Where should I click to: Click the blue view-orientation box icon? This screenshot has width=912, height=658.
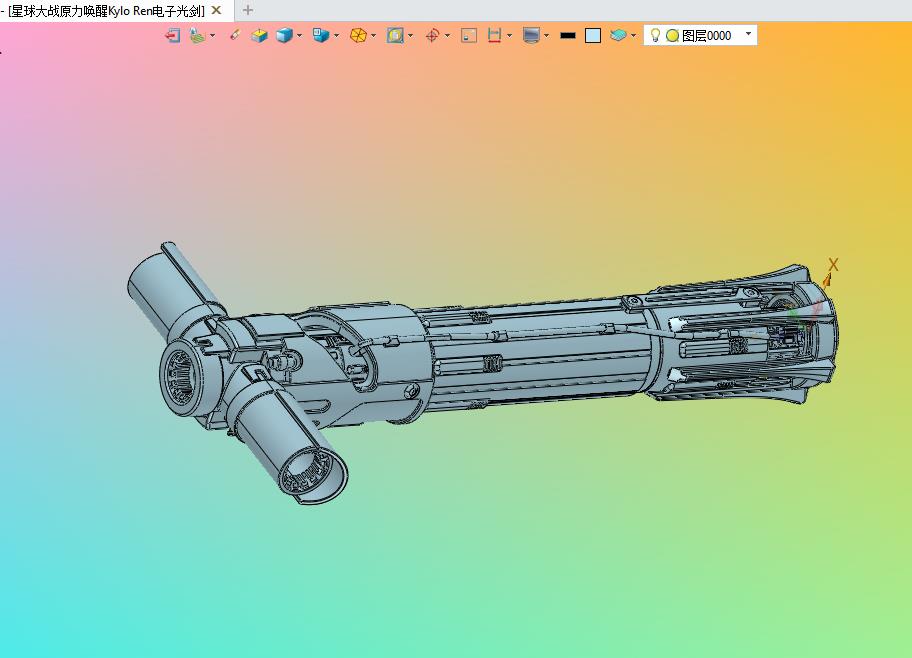[320, 35]
